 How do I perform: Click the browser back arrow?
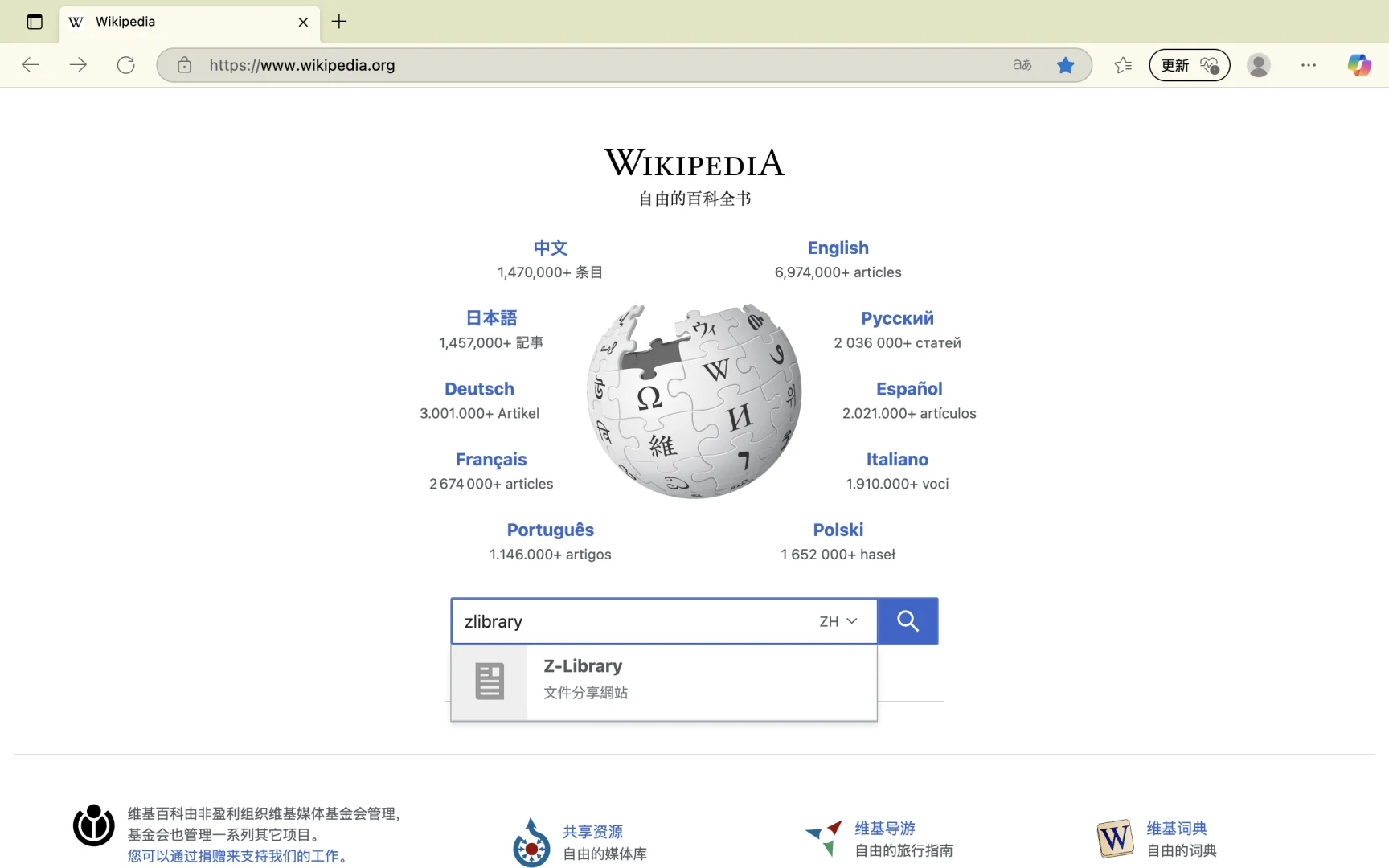tap(31, 65)
